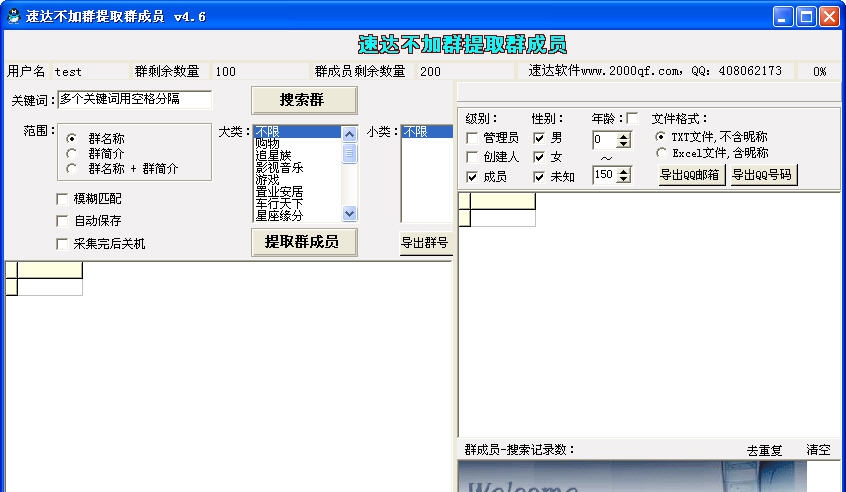Click the 去重复 link
This screenshot has height=492, width=846.
(764, 450)
